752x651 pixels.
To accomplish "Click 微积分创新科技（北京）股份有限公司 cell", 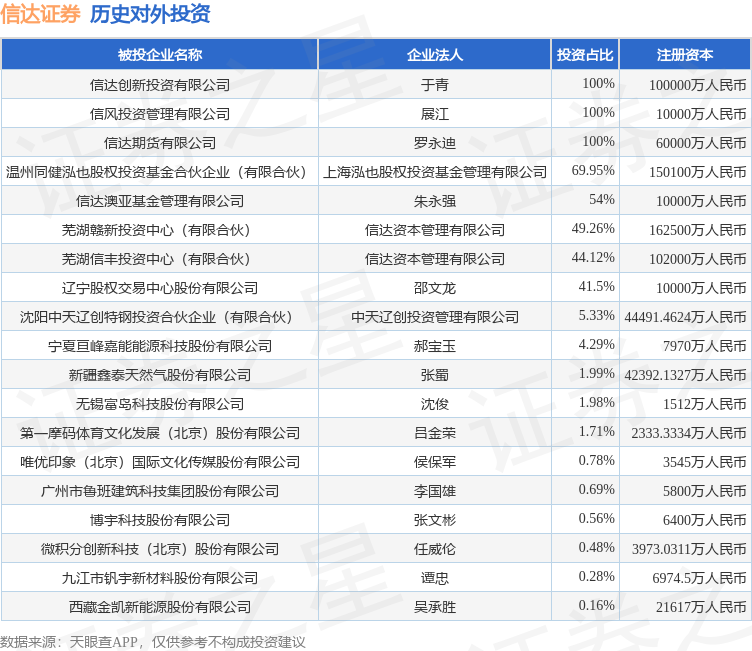I will click(160, 549).
